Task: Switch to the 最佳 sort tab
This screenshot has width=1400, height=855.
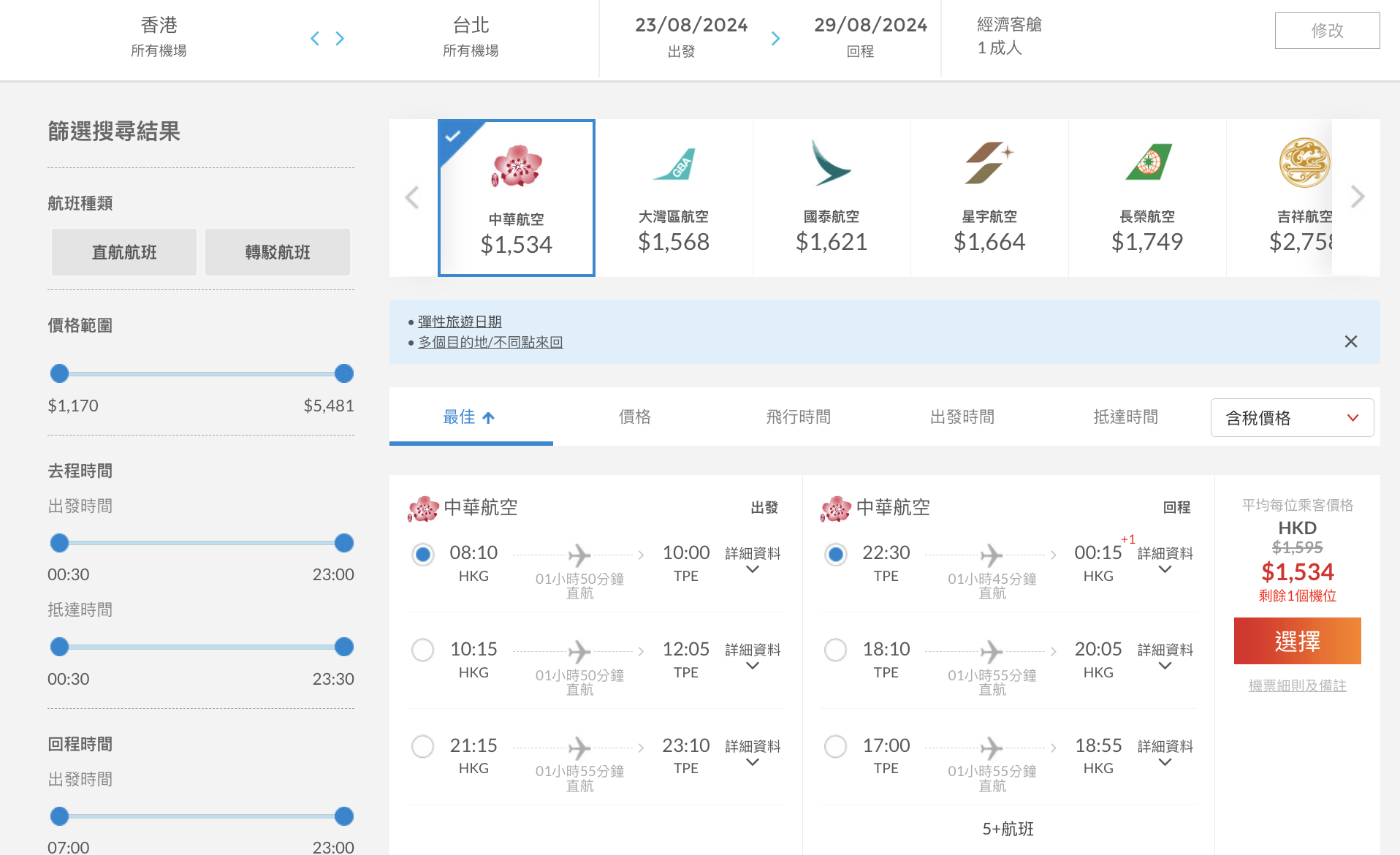Action: (x=471, y=417)
